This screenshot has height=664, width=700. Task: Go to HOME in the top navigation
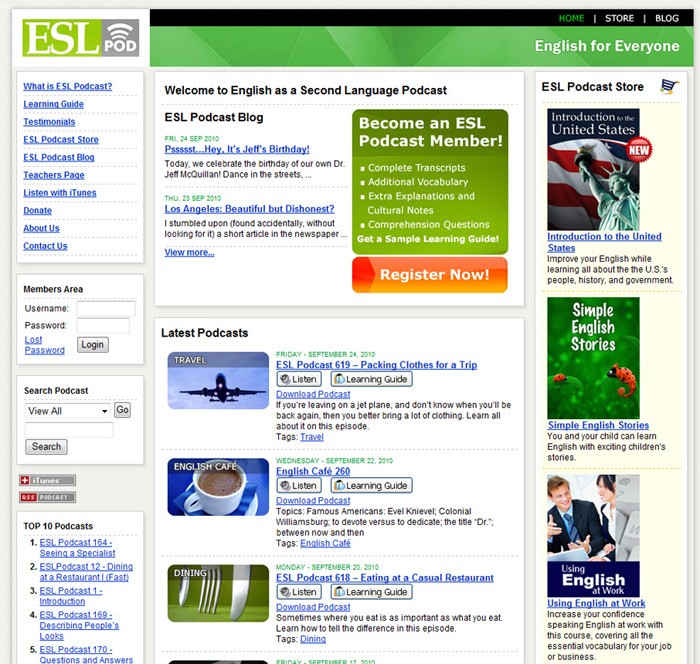click(571, 18)
